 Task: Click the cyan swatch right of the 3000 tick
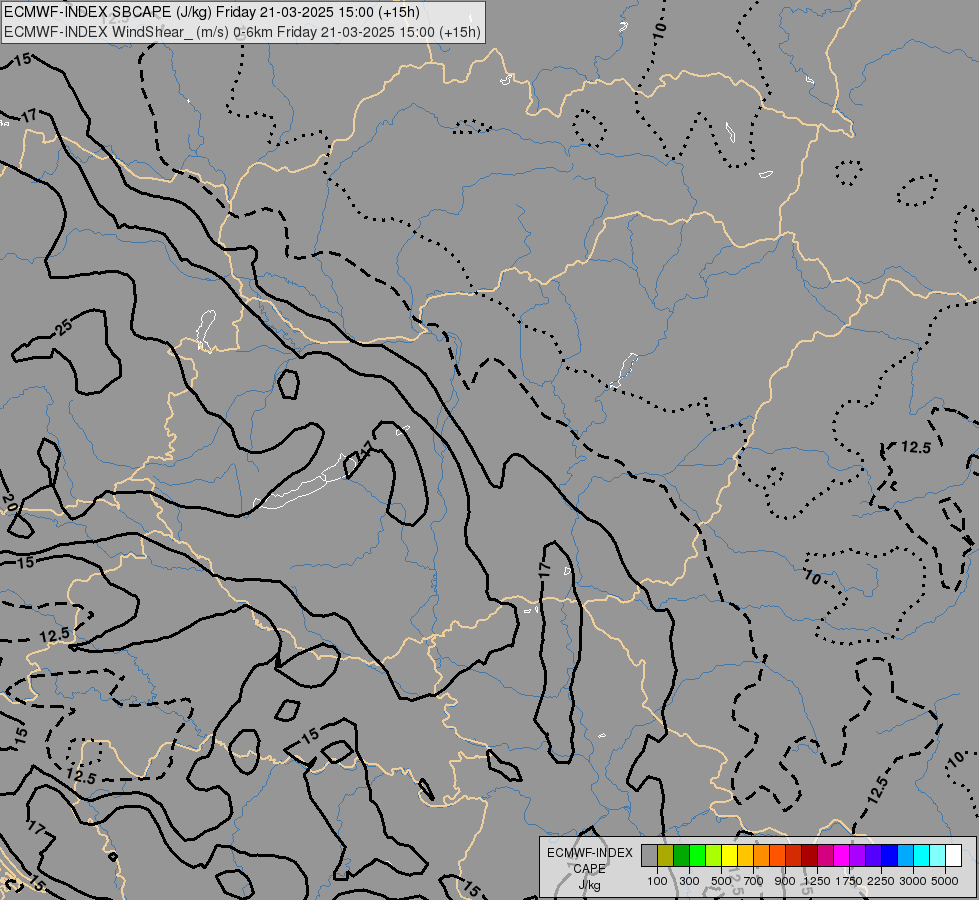pos(922,855)
